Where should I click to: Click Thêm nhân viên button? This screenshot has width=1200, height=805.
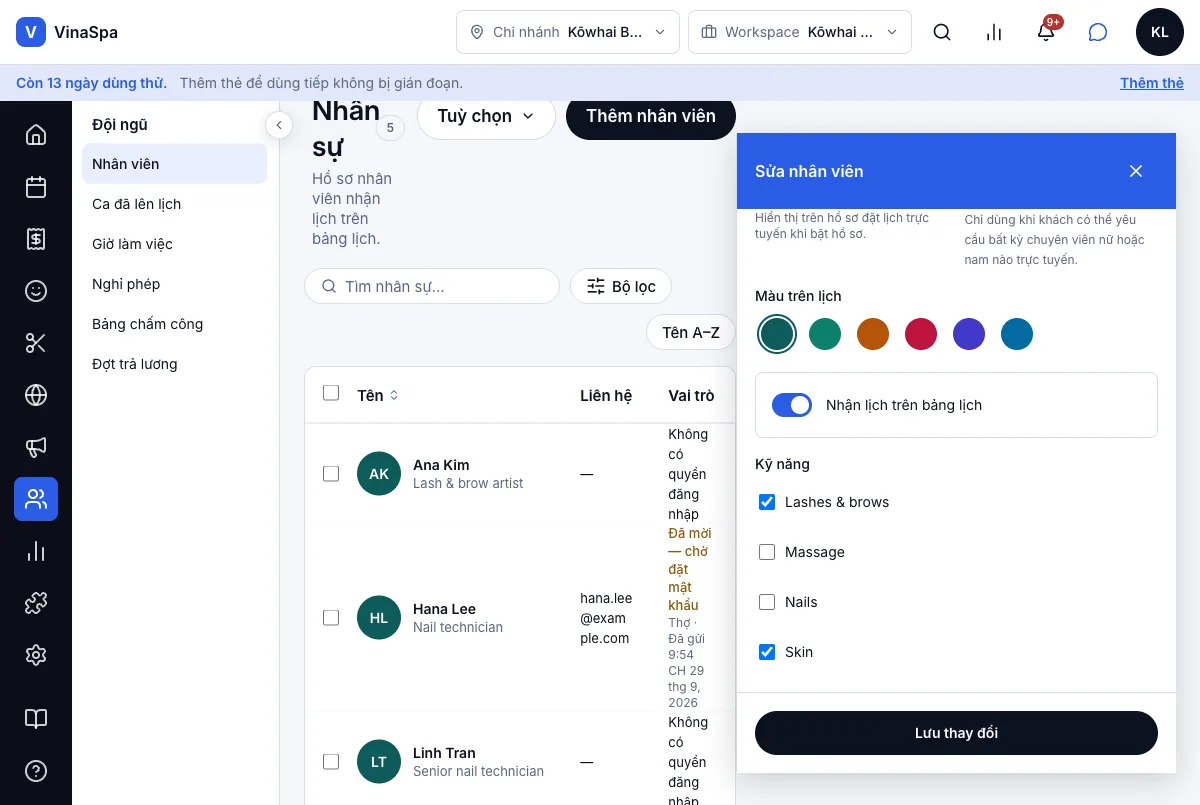click(651, 116)
